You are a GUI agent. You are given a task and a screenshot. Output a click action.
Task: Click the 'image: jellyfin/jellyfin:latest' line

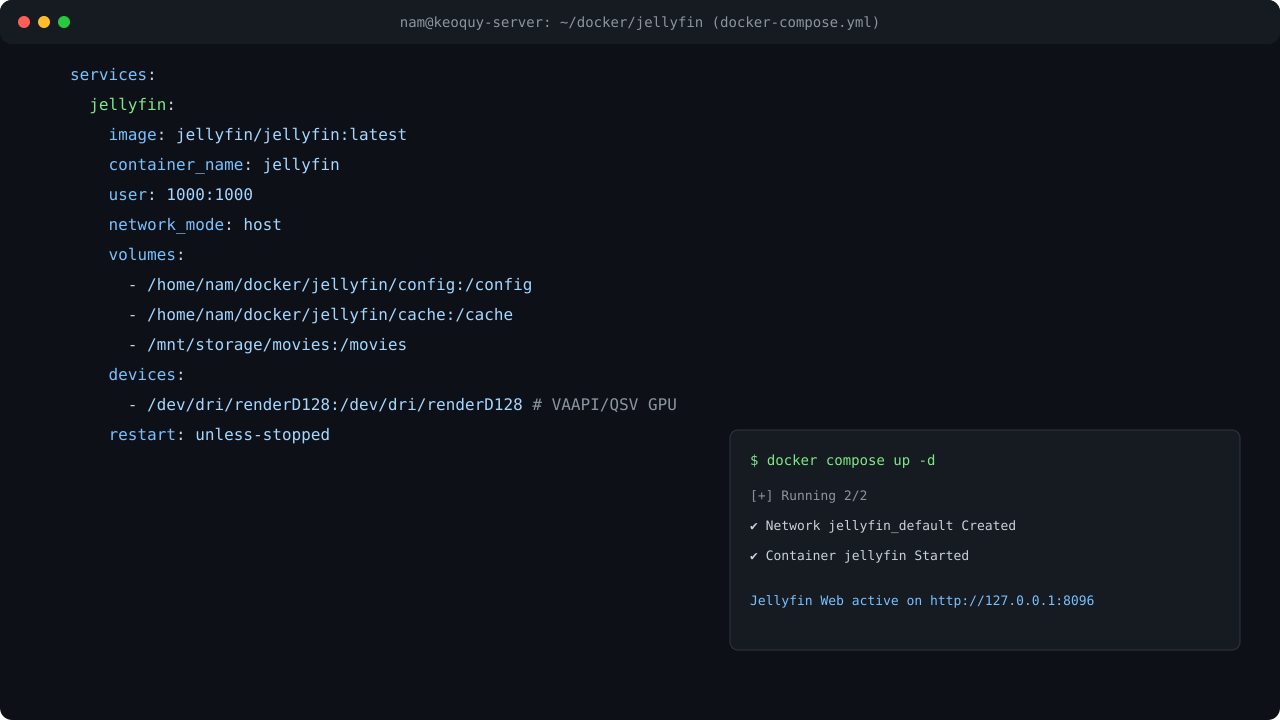click(258, 135)
